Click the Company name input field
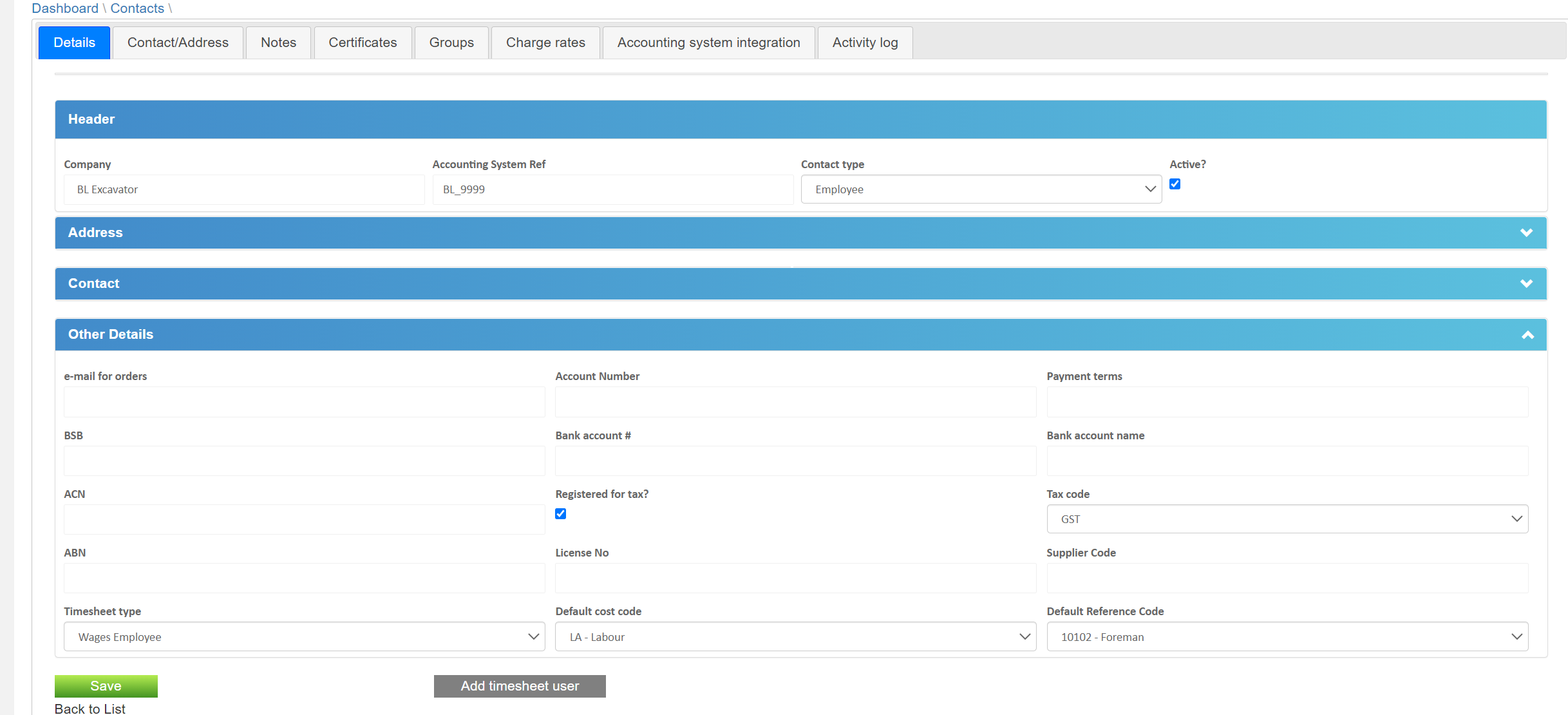 coord(243,189)
